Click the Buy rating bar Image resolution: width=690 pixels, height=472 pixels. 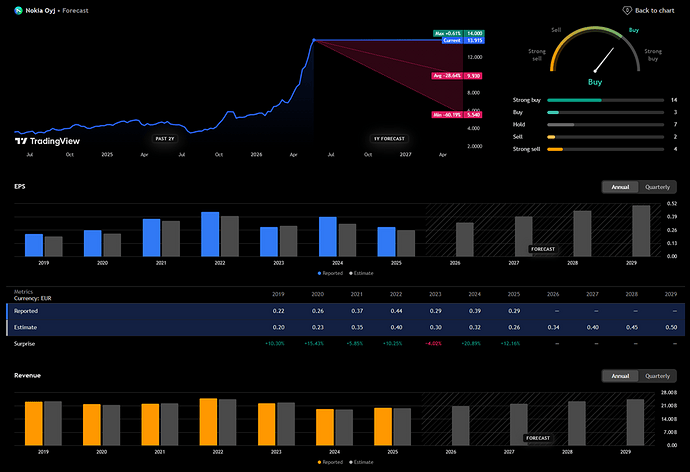pos(605,113)
